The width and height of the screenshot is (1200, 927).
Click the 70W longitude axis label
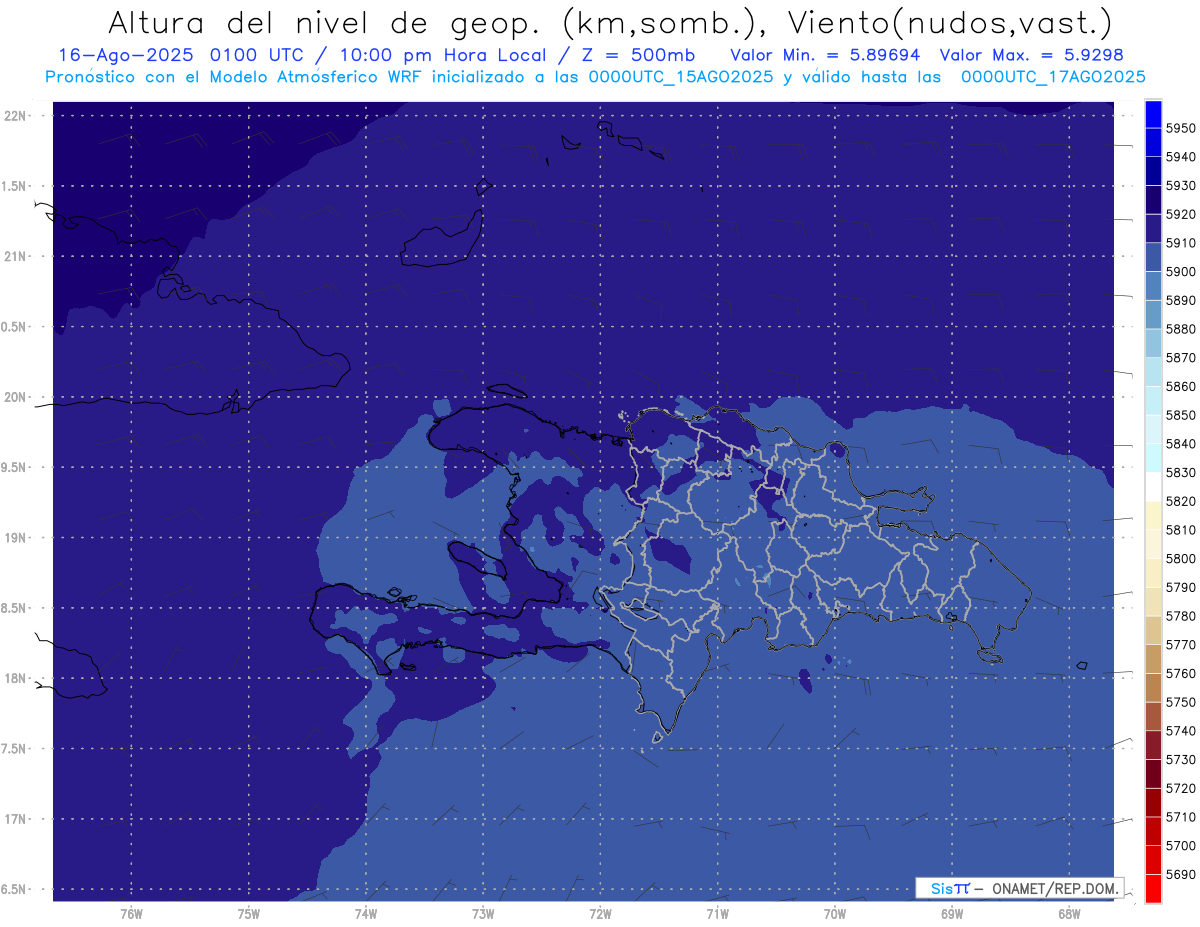point(835,913)
